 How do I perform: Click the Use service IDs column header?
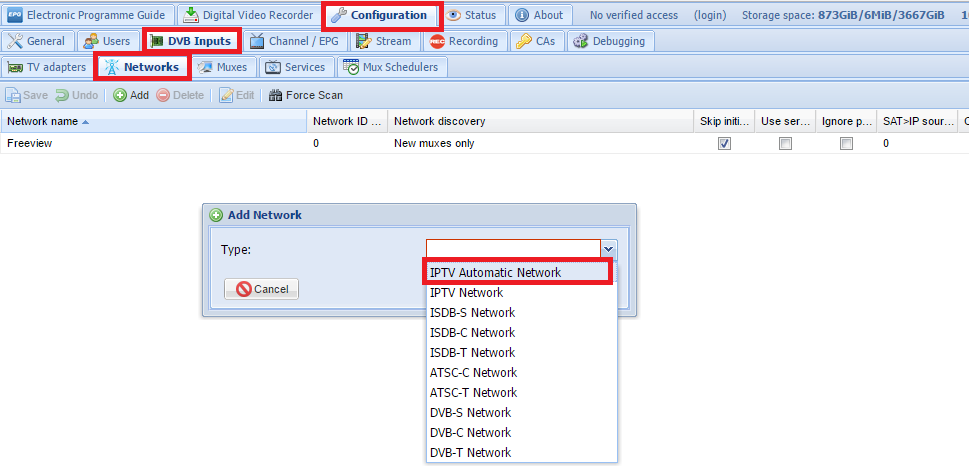[785, 121]
